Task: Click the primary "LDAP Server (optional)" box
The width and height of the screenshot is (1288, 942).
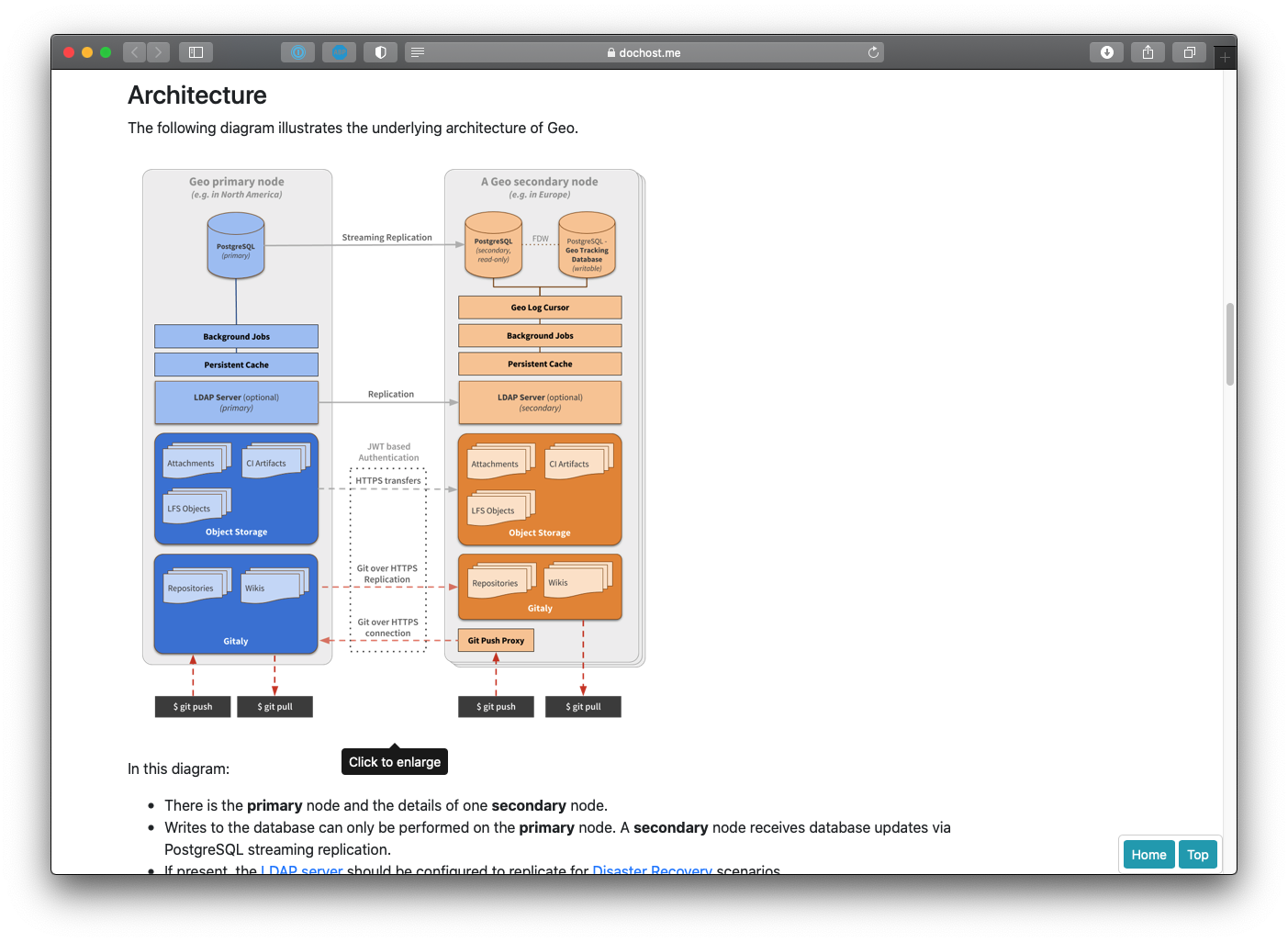Action: click(237, 402)
